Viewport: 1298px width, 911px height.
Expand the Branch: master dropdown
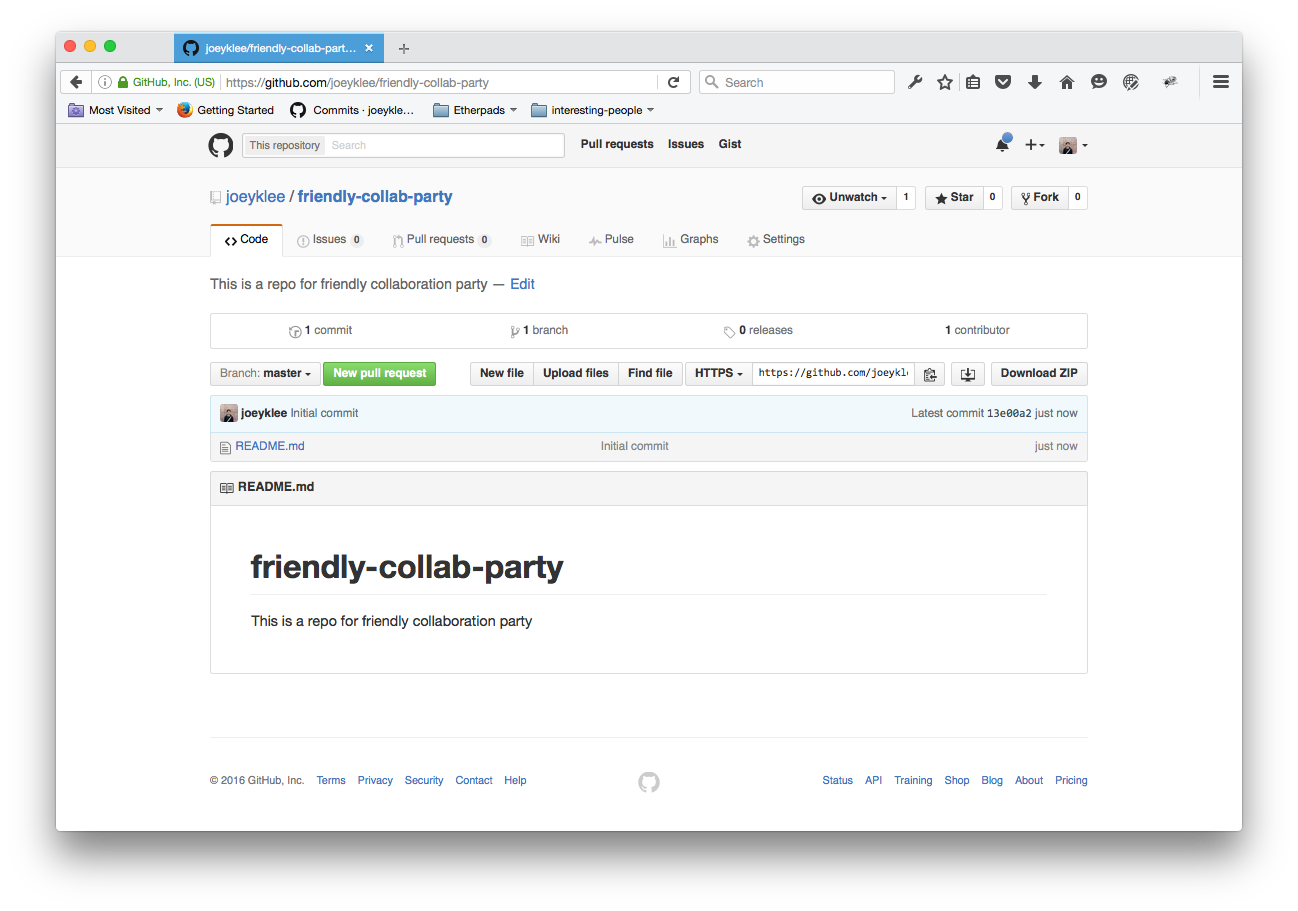[x=265, y=373]
